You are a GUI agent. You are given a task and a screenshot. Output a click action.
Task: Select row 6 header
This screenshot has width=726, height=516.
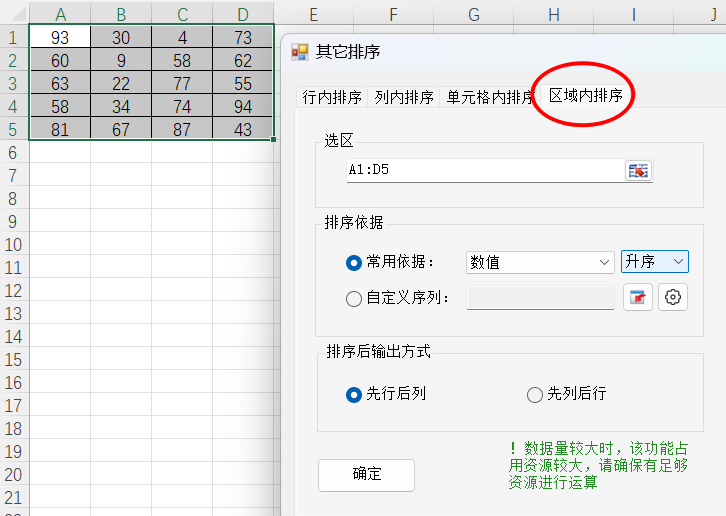pos(13,152)
